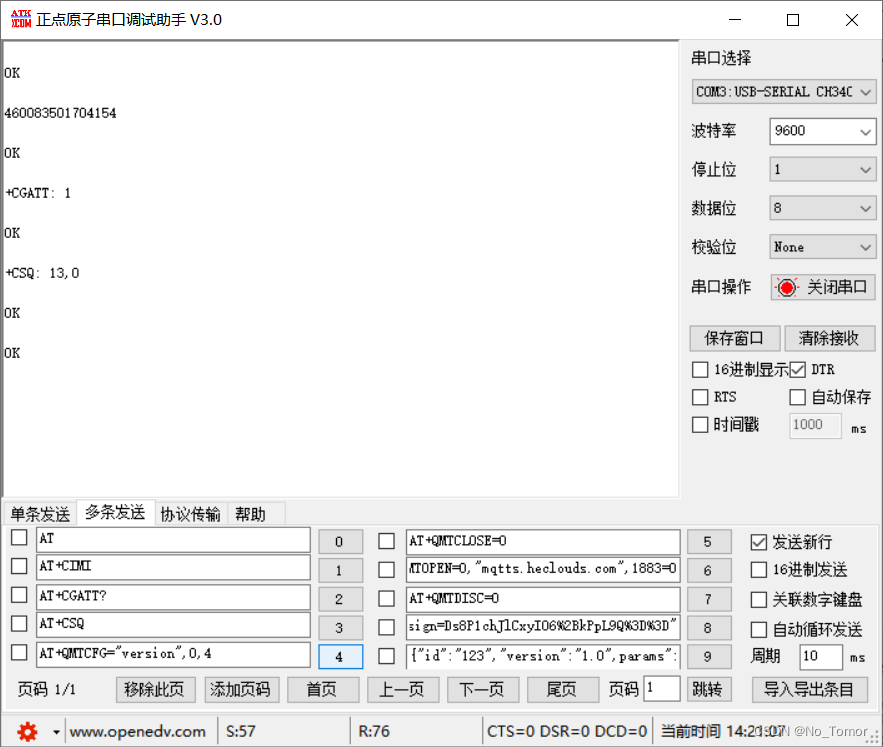Click the 关闭串口 button
883x747 pixels.
point(823,287)
